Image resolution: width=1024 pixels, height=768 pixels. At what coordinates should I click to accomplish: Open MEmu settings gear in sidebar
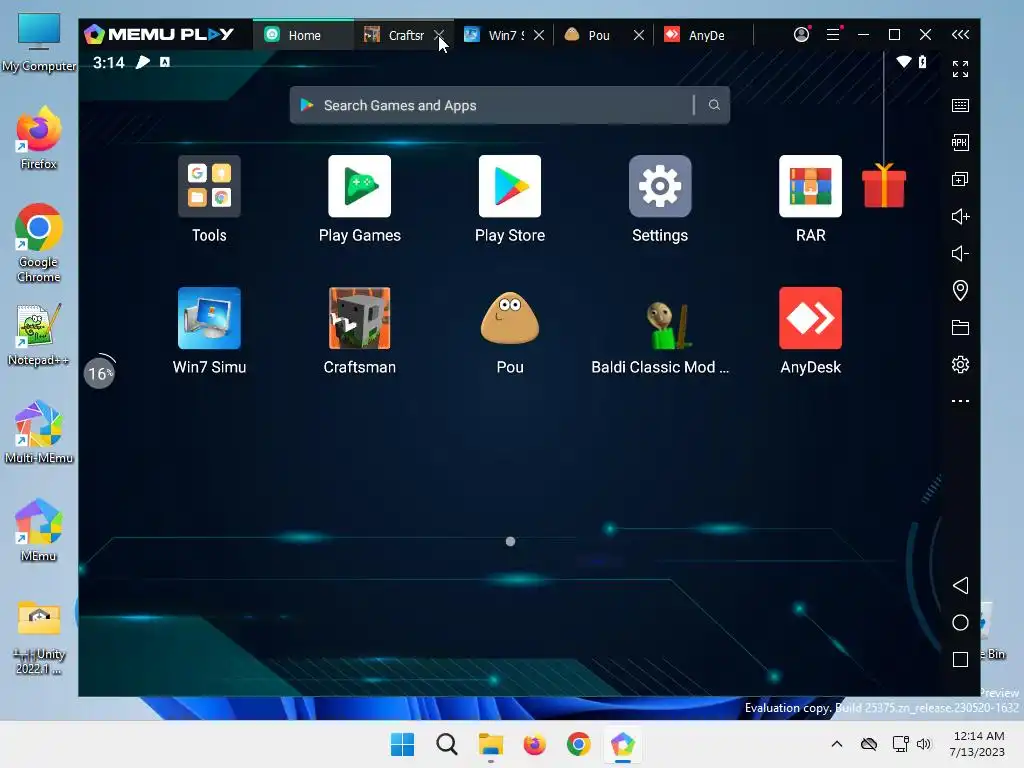click(x=960, y=364)
